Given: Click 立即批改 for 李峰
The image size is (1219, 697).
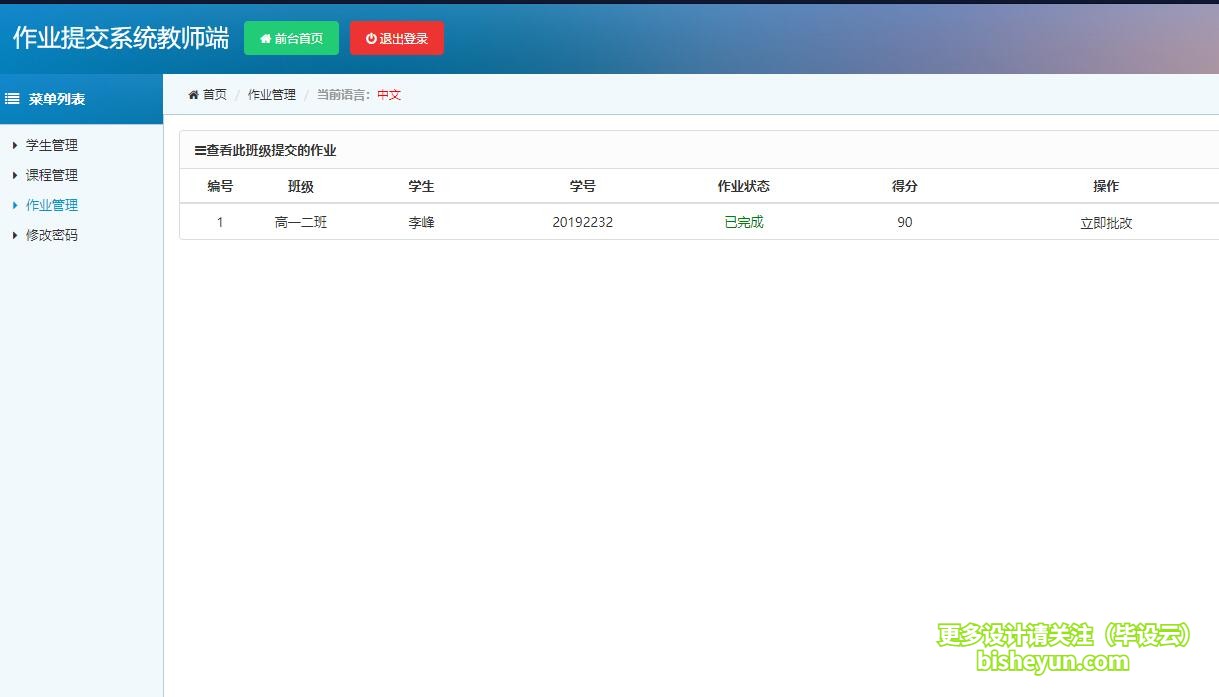Looking at the screenshot, I should [1106, 223].
